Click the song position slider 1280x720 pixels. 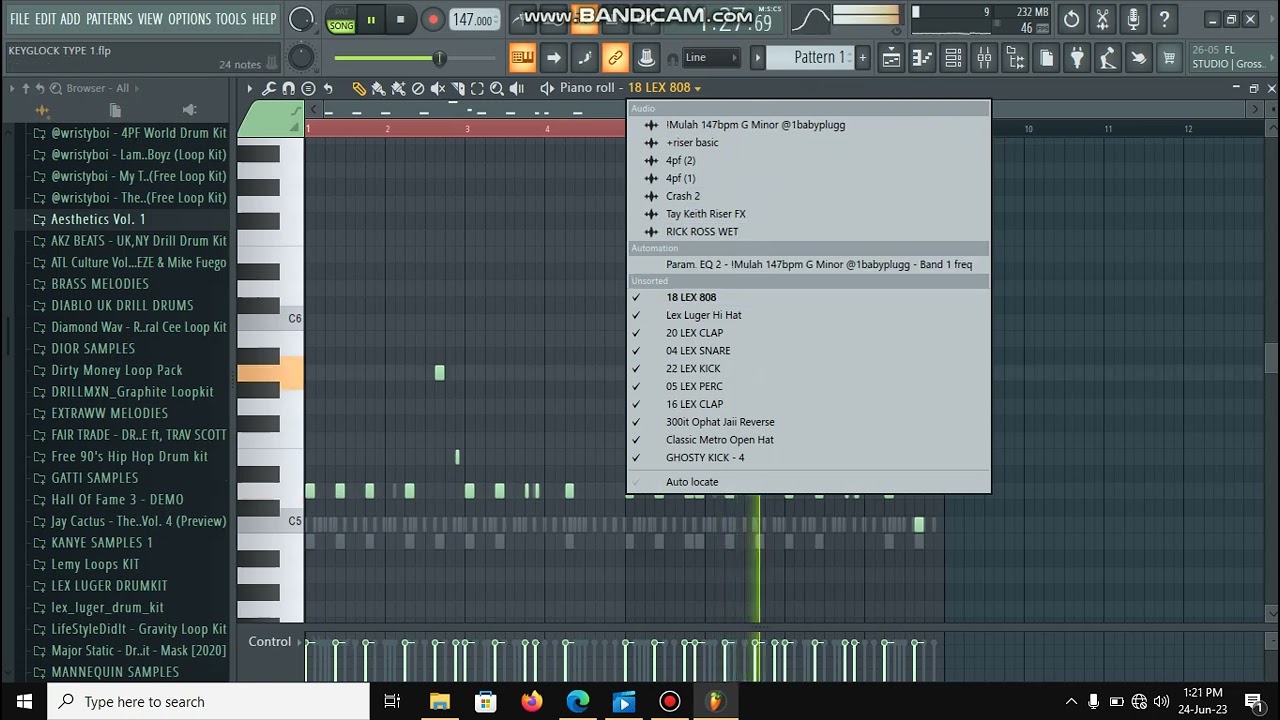(417, 58)
